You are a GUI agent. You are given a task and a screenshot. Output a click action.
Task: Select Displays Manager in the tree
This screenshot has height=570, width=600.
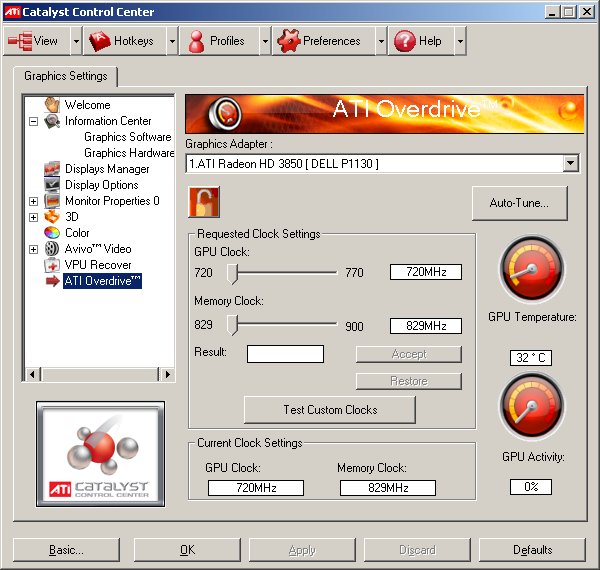107,169
